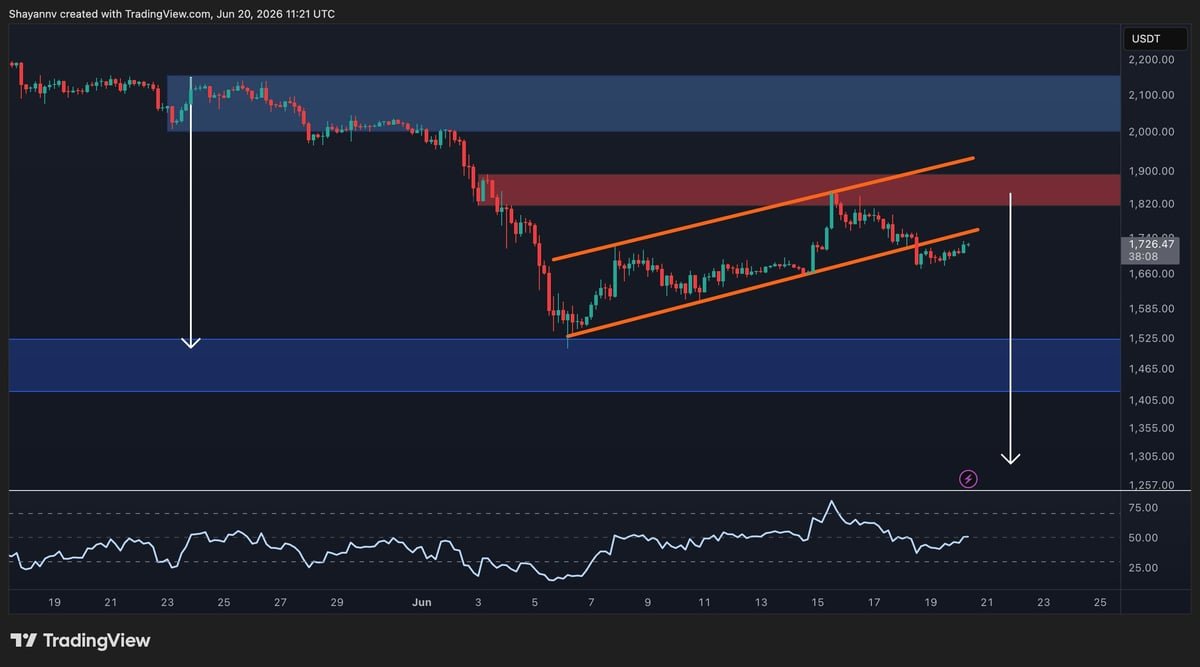Click the 'Jun' month label on time axis

point(421,603)
